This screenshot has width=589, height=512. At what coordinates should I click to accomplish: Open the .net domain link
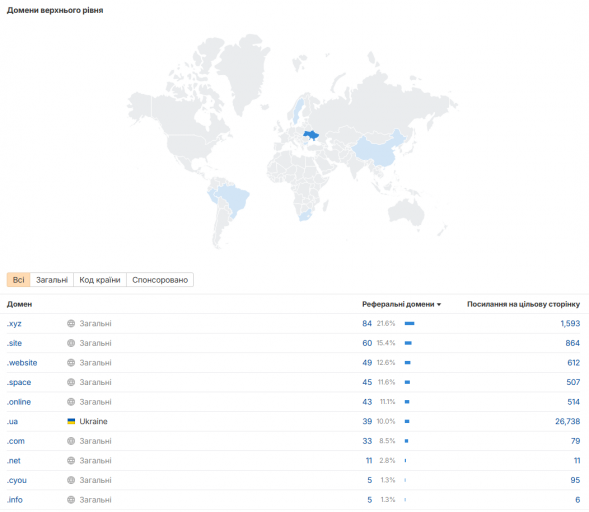click(x=14, y=461)
